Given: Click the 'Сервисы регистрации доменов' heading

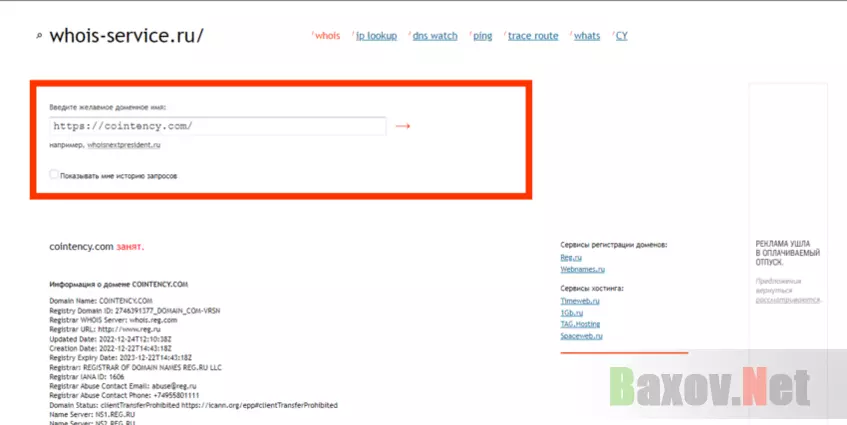Looking at the screenshot, I should pos(614,245).
